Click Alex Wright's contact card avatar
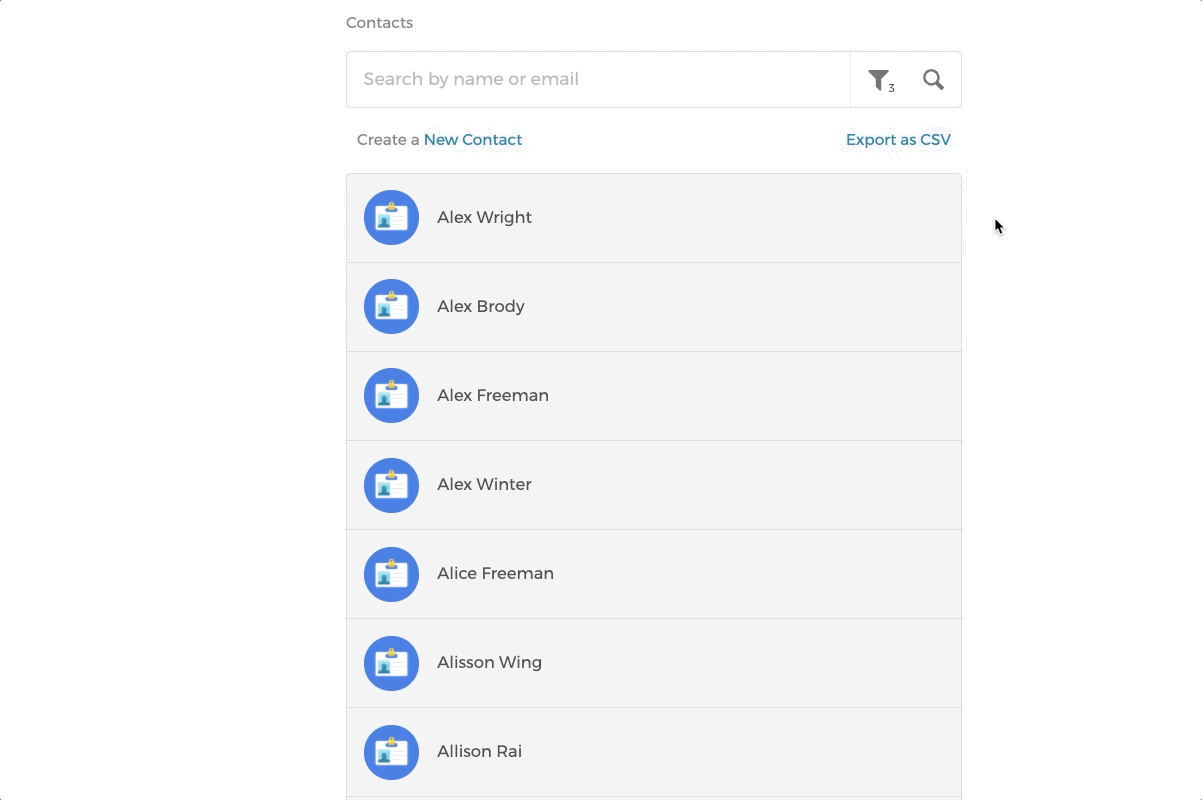 click(x=391, y=218)
